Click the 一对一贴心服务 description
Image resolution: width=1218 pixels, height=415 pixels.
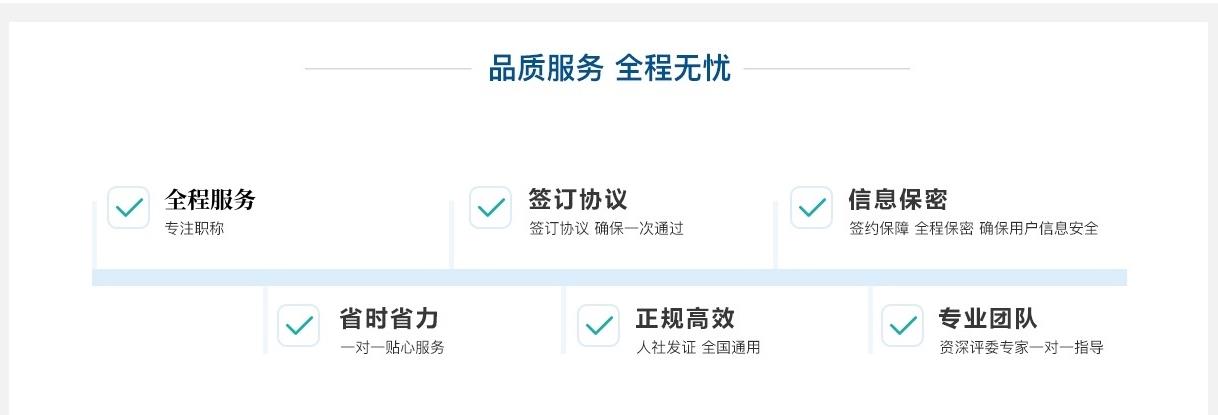coord(392,348)
